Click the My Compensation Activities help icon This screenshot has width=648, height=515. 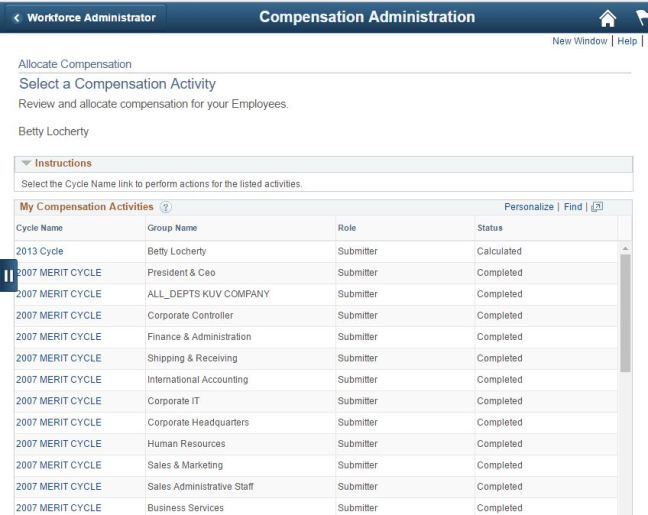[162, 207]
